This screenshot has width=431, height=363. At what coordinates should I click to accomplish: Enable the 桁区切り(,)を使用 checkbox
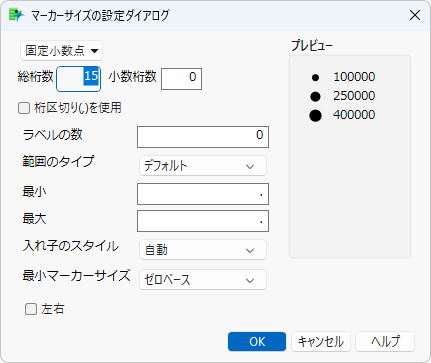(x=24, y=108)
